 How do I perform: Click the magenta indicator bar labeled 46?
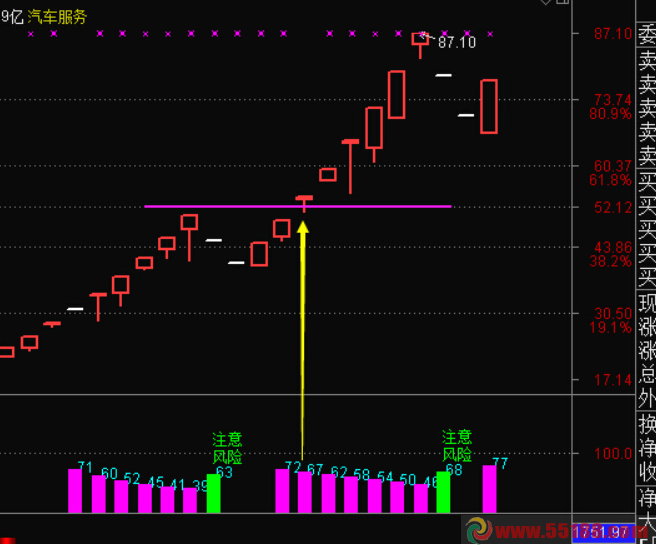420,498
